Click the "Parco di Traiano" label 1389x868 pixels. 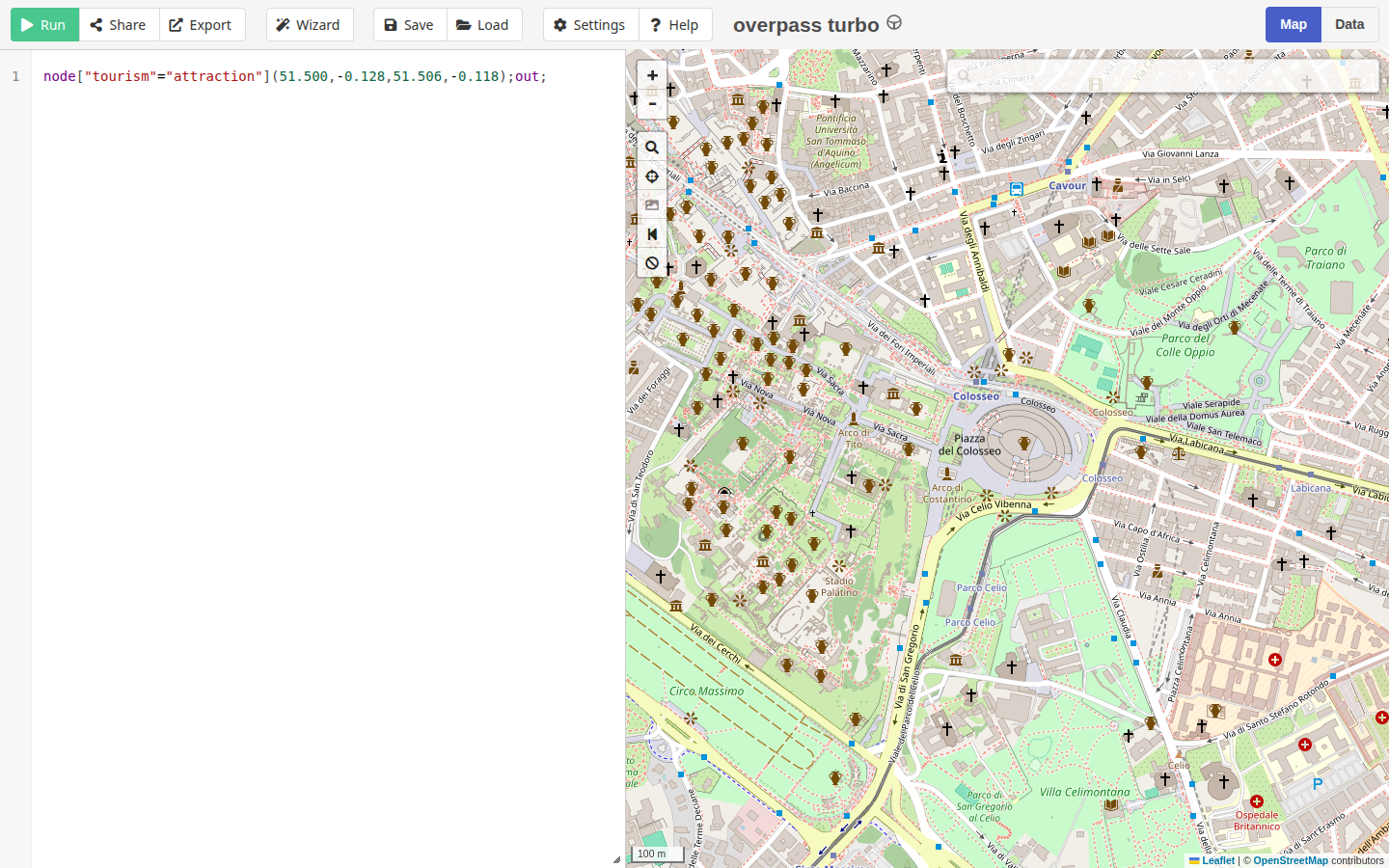[1325, 258]
